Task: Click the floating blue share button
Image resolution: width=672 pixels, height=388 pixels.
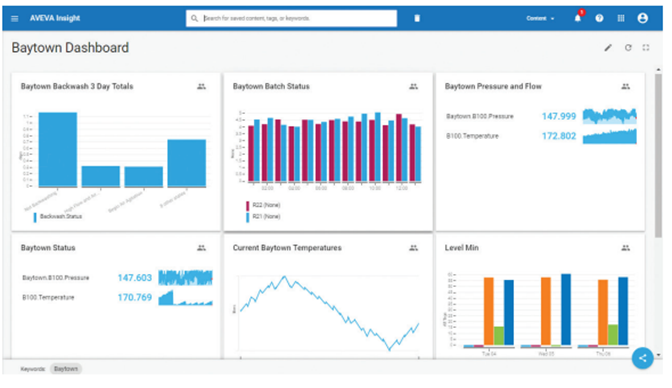Action: coord(642,358)
